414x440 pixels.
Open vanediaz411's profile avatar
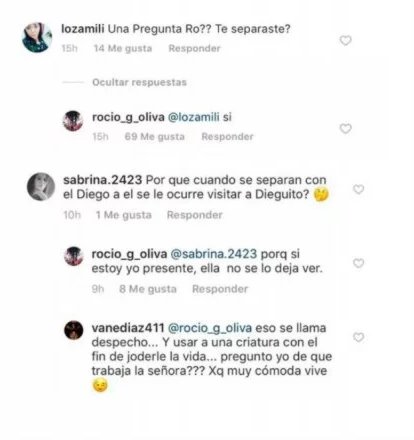click(73, 330)
